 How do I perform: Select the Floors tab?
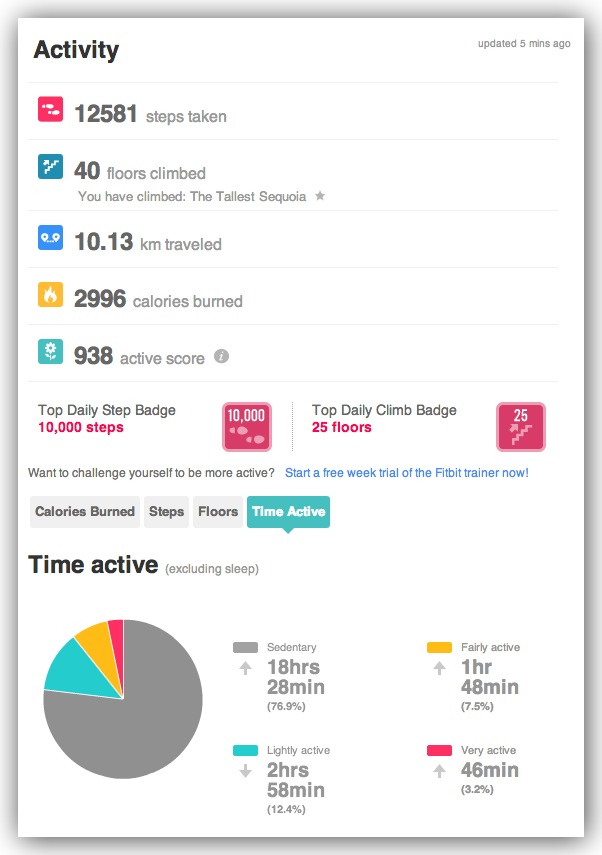click(x=218, y=512)
